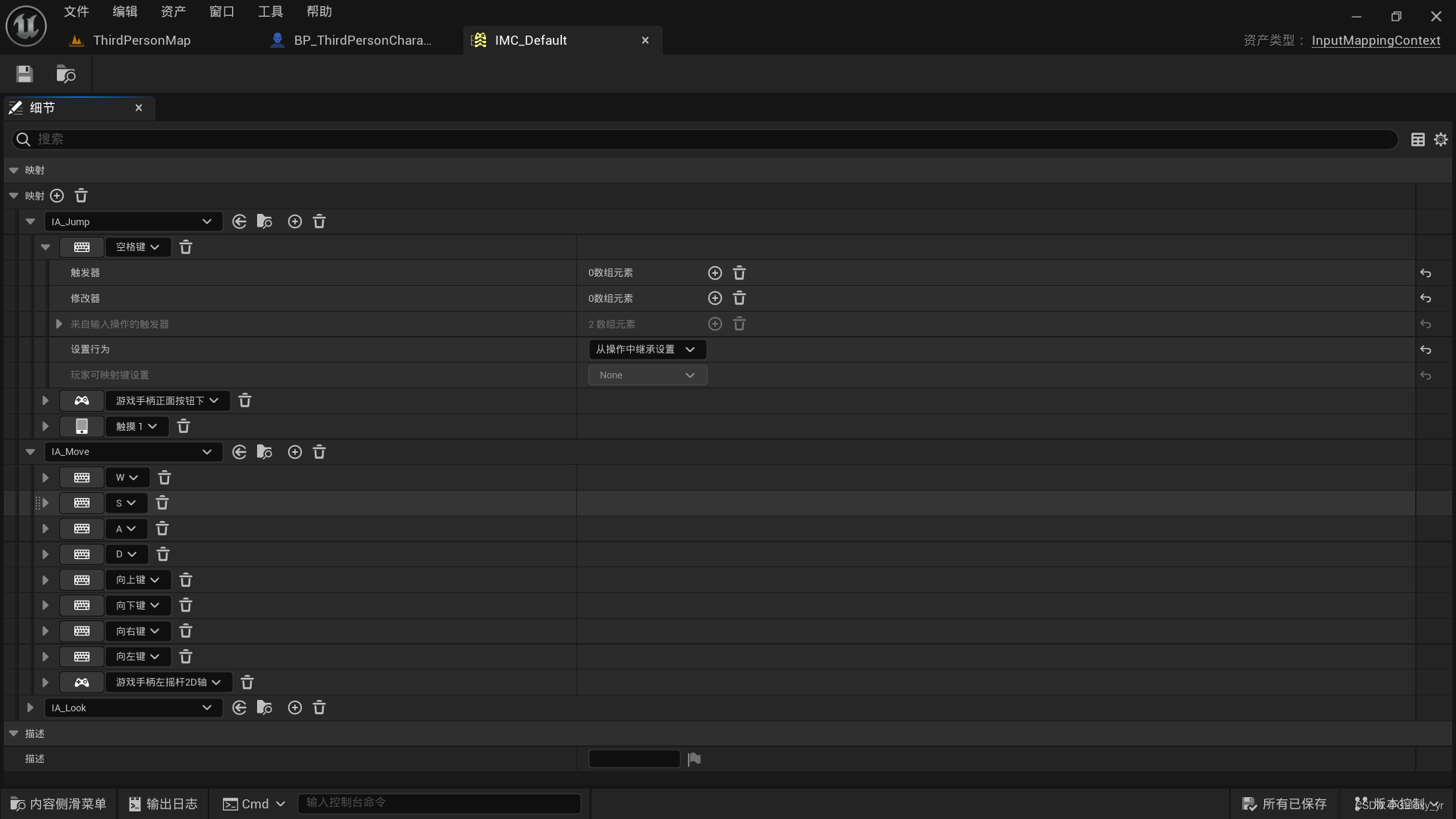
Task: Clear the modifiers array
Action: [739, 299]
